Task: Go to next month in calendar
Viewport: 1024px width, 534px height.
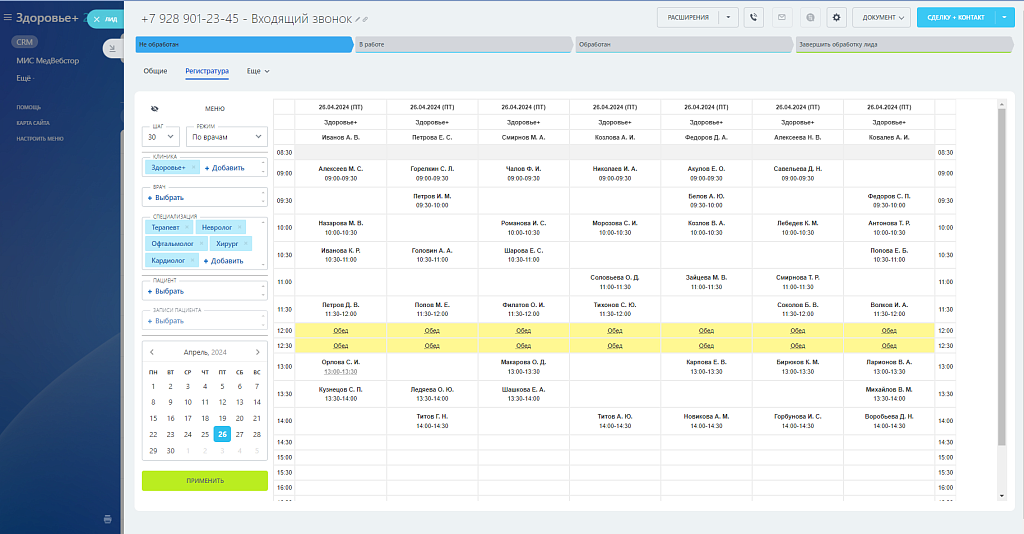Action: tap(257, 352)
